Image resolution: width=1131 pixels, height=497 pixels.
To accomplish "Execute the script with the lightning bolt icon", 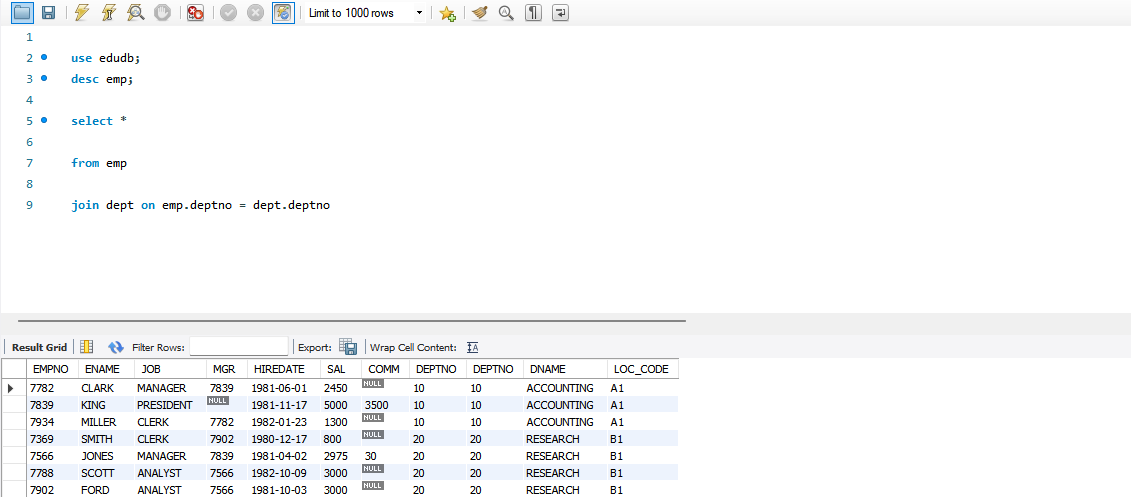I will pyautogui.click(x=82, y=12).
